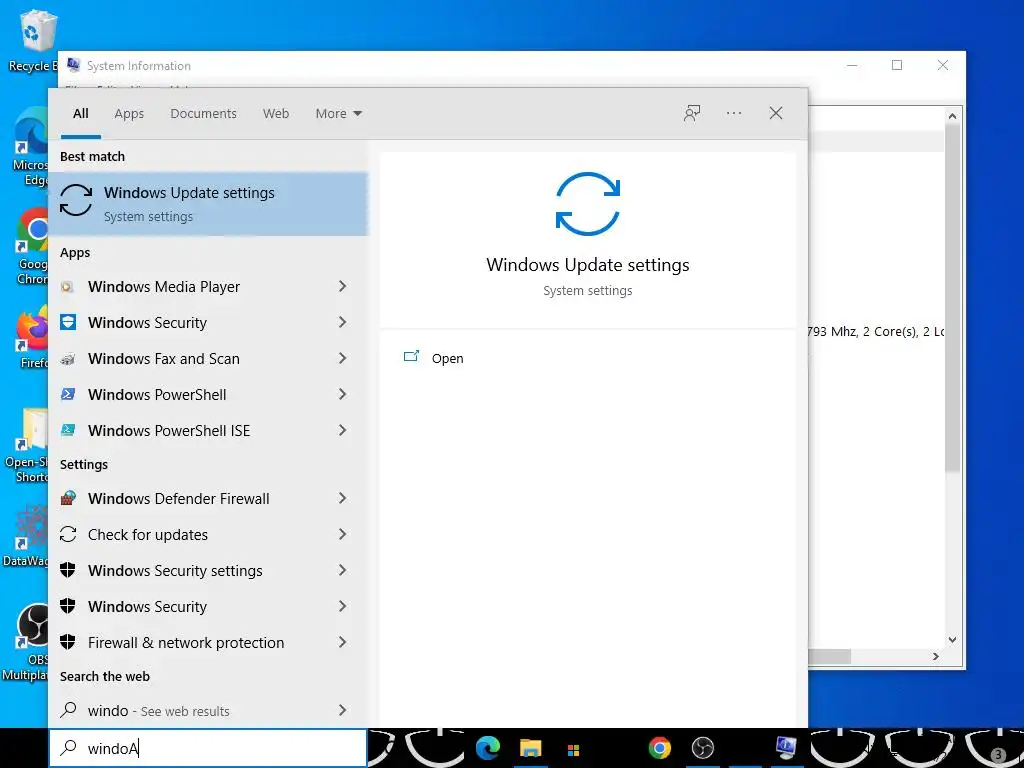Expand the chevron beside Windows Fax and Scan
This screenshot has height=768, width=1024.
tap(342, 358)
